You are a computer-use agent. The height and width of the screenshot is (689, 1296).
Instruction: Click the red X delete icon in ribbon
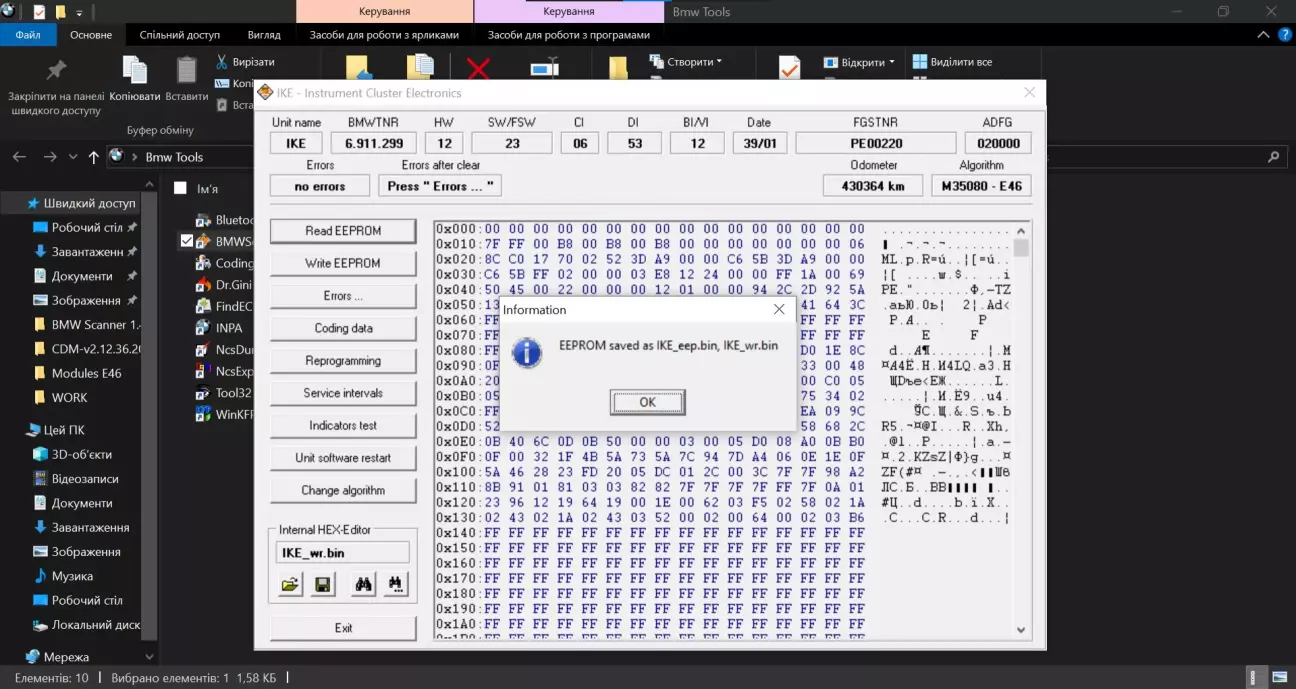[478, 68]
